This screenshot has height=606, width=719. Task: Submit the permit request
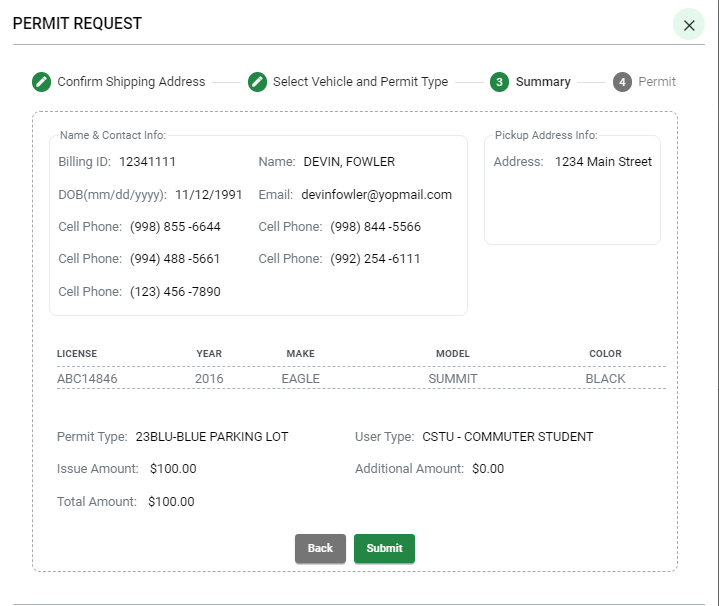click(x=384, y=548)
